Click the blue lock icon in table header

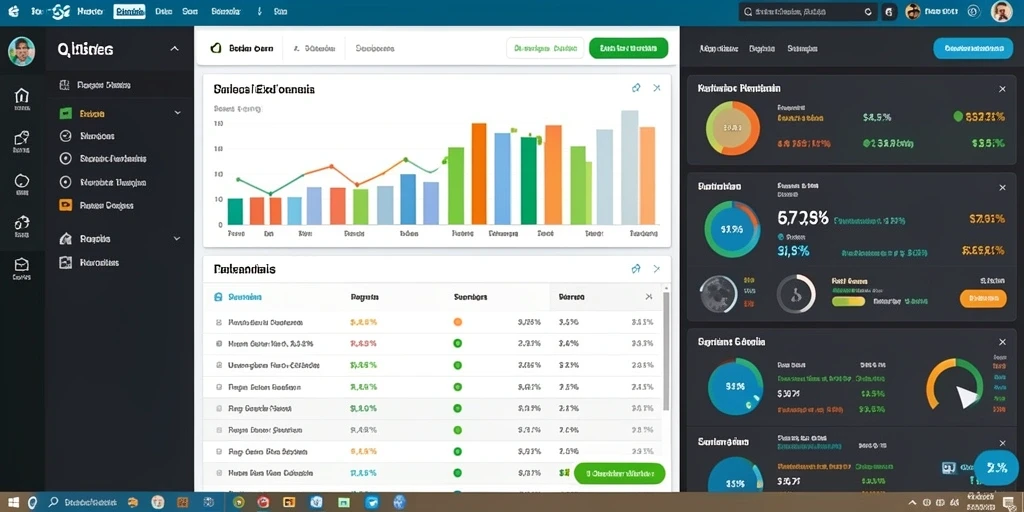218,296
